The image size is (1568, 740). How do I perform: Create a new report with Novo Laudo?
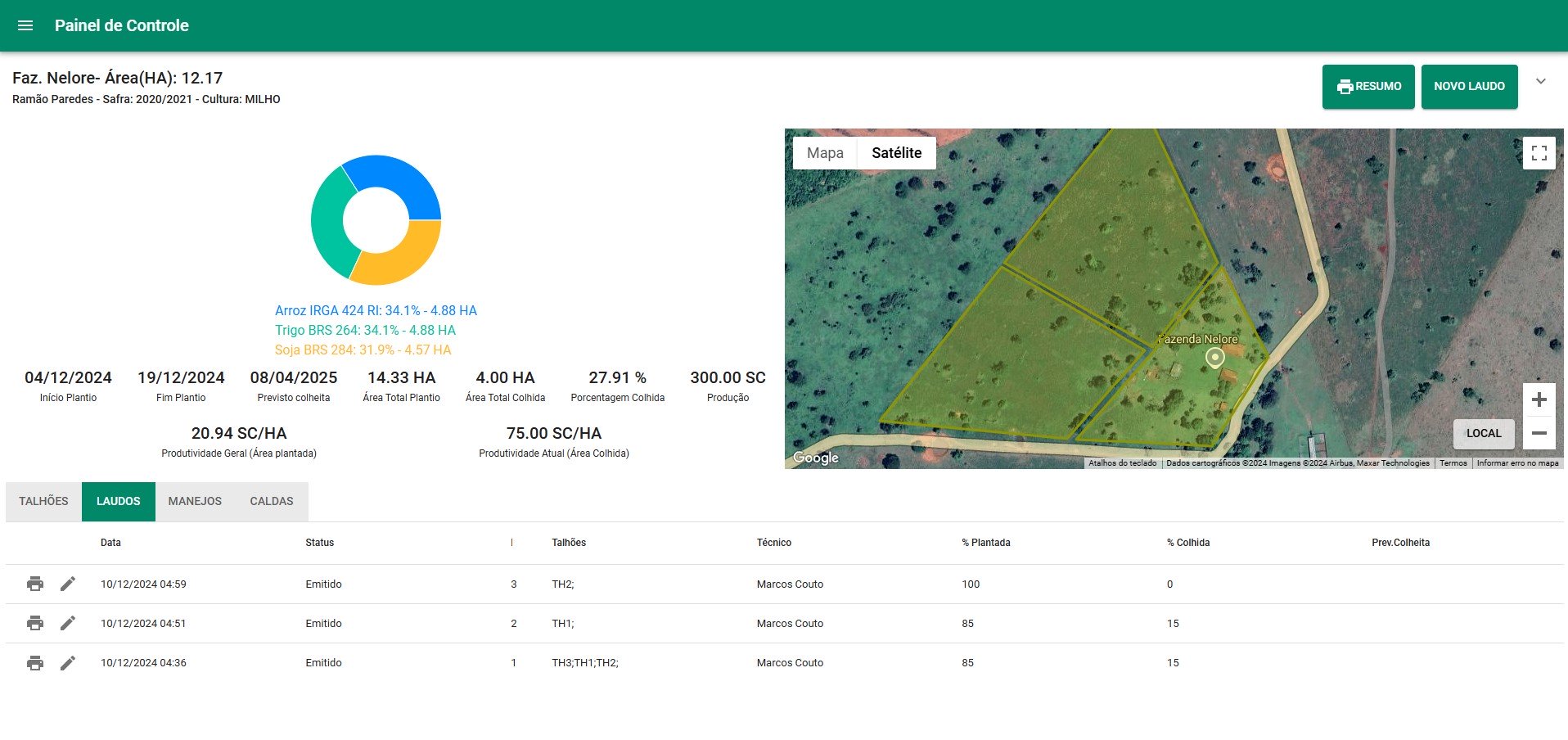click(1469, 87)
